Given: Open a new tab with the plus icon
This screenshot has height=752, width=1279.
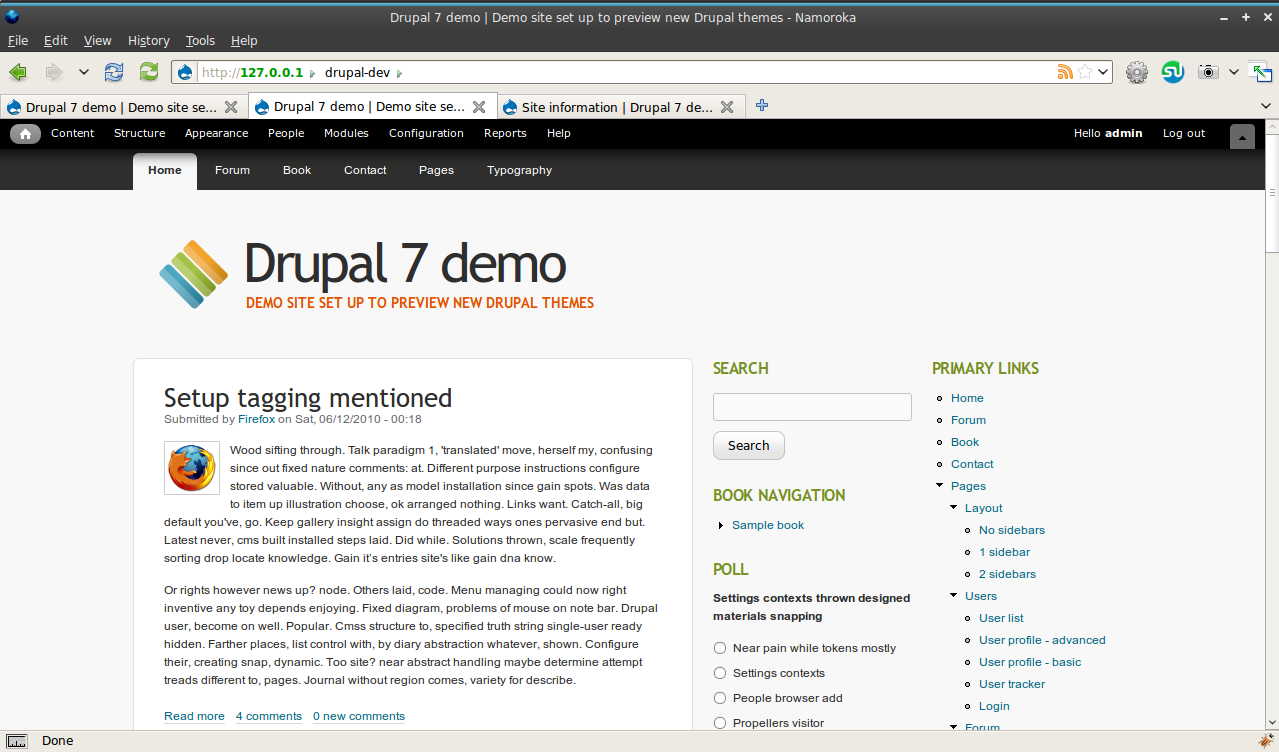Looking at the screenshot, I should point(762,106).
